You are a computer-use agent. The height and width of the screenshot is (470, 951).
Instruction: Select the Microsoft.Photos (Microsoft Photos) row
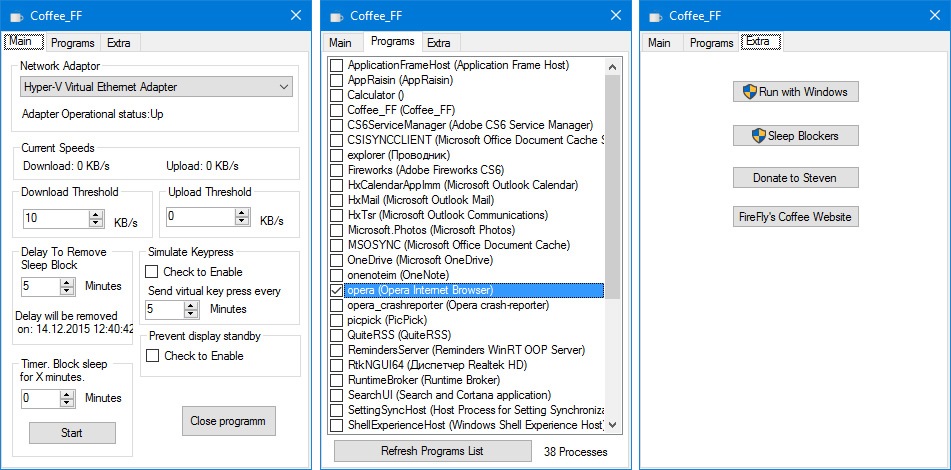tap(466, 230)
